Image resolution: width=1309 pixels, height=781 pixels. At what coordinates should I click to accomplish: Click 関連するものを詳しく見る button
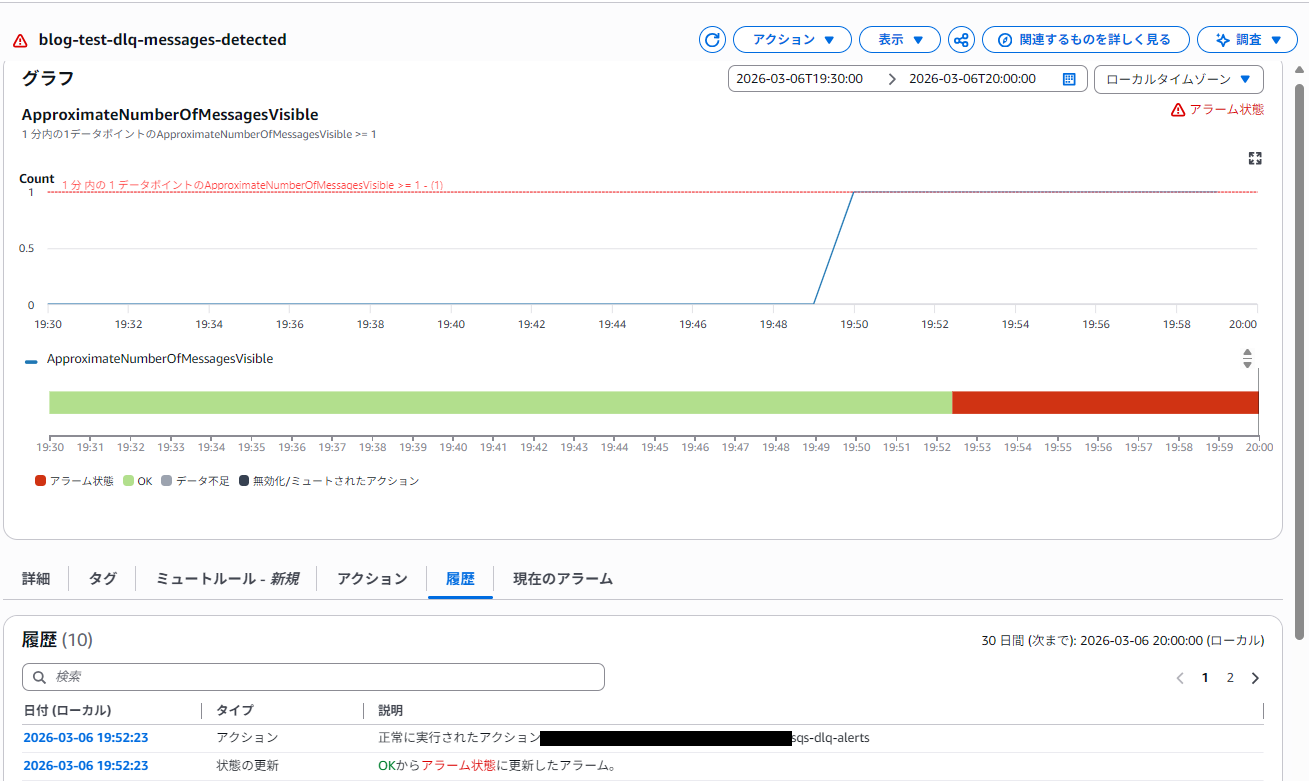tap(1085, 40)
